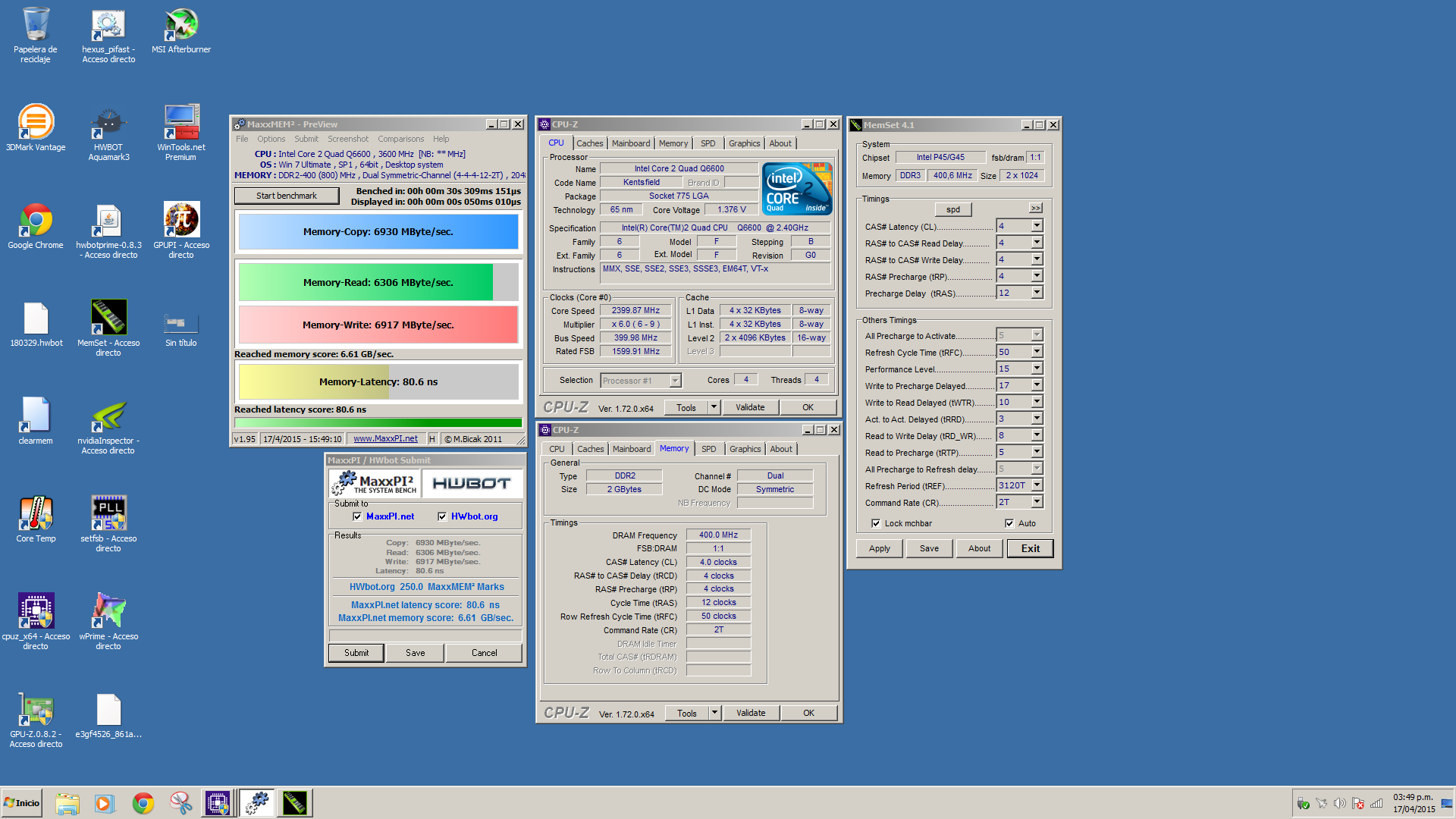
Task: Click Memory-Copy result bar
Action: point(378,231)
